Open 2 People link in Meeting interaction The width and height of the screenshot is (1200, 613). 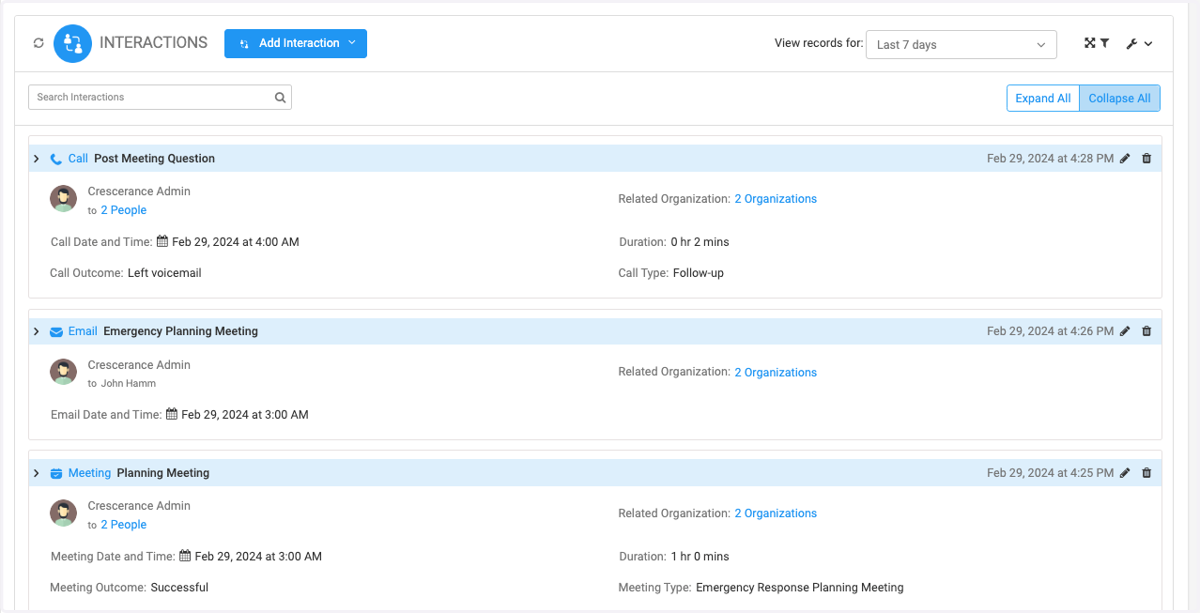coord(124,524)
